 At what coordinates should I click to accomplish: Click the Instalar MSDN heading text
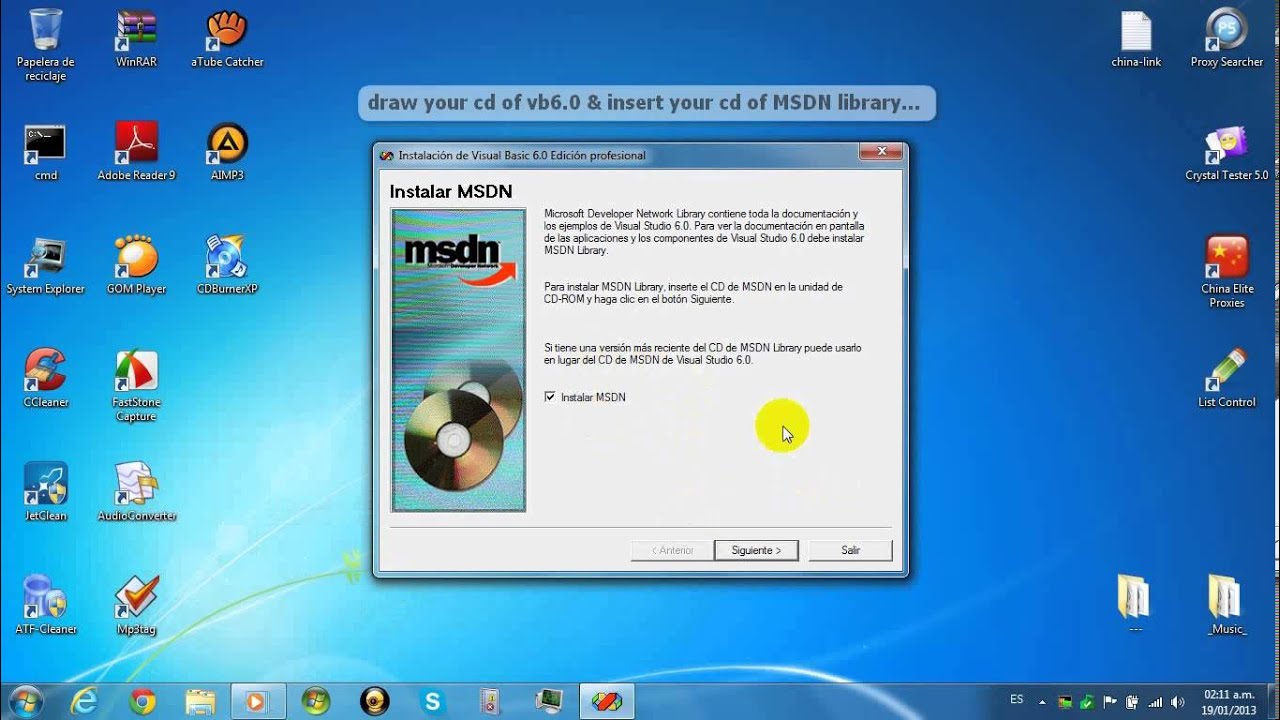pyautogui.click(x=451, y=191)
